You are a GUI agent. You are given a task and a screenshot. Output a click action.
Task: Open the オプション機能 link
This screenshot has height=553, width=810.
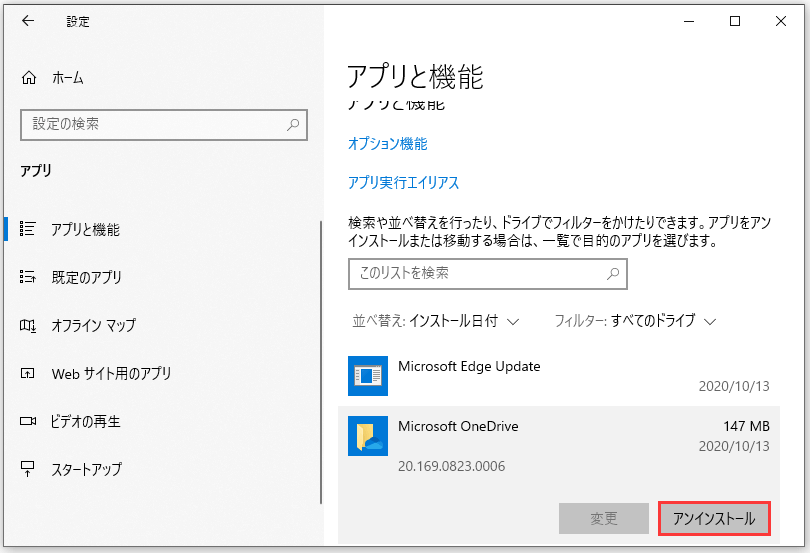387,144
